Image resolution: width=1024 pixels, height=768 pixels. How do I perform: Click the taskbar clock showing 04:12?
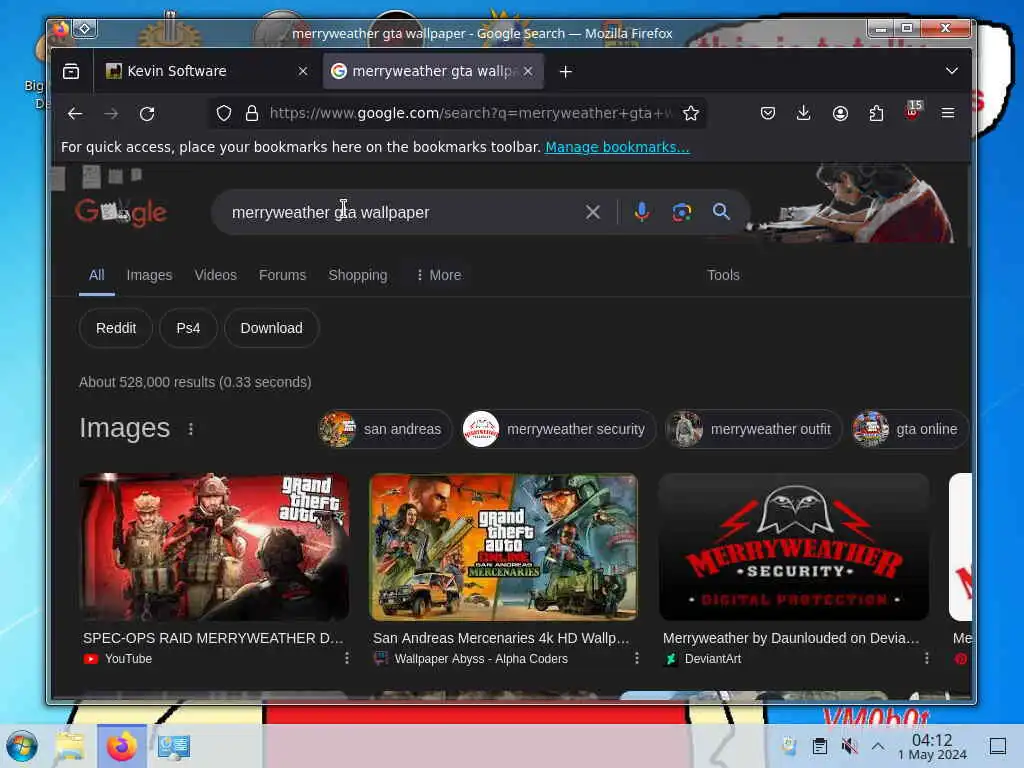point(932,747)
